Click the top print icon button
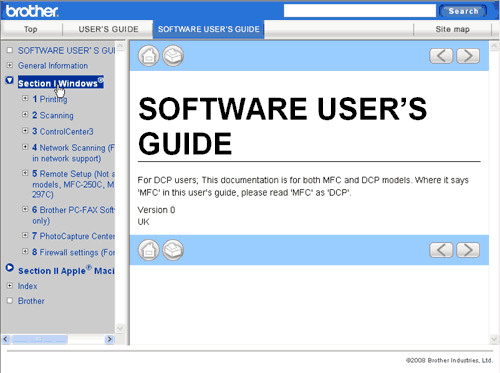Viewport: 500px width, 373px height. (173, 56)
